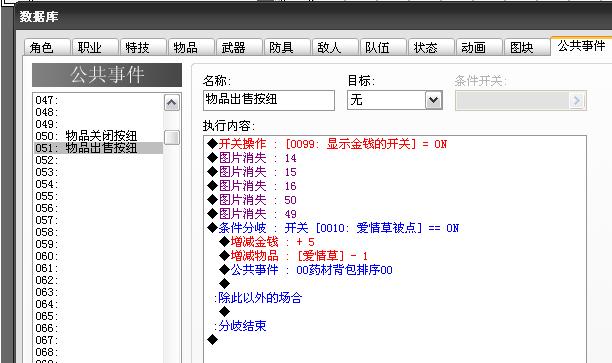
Task: Click the disabled 条件开关 field
Action: (x=521, y=101)
